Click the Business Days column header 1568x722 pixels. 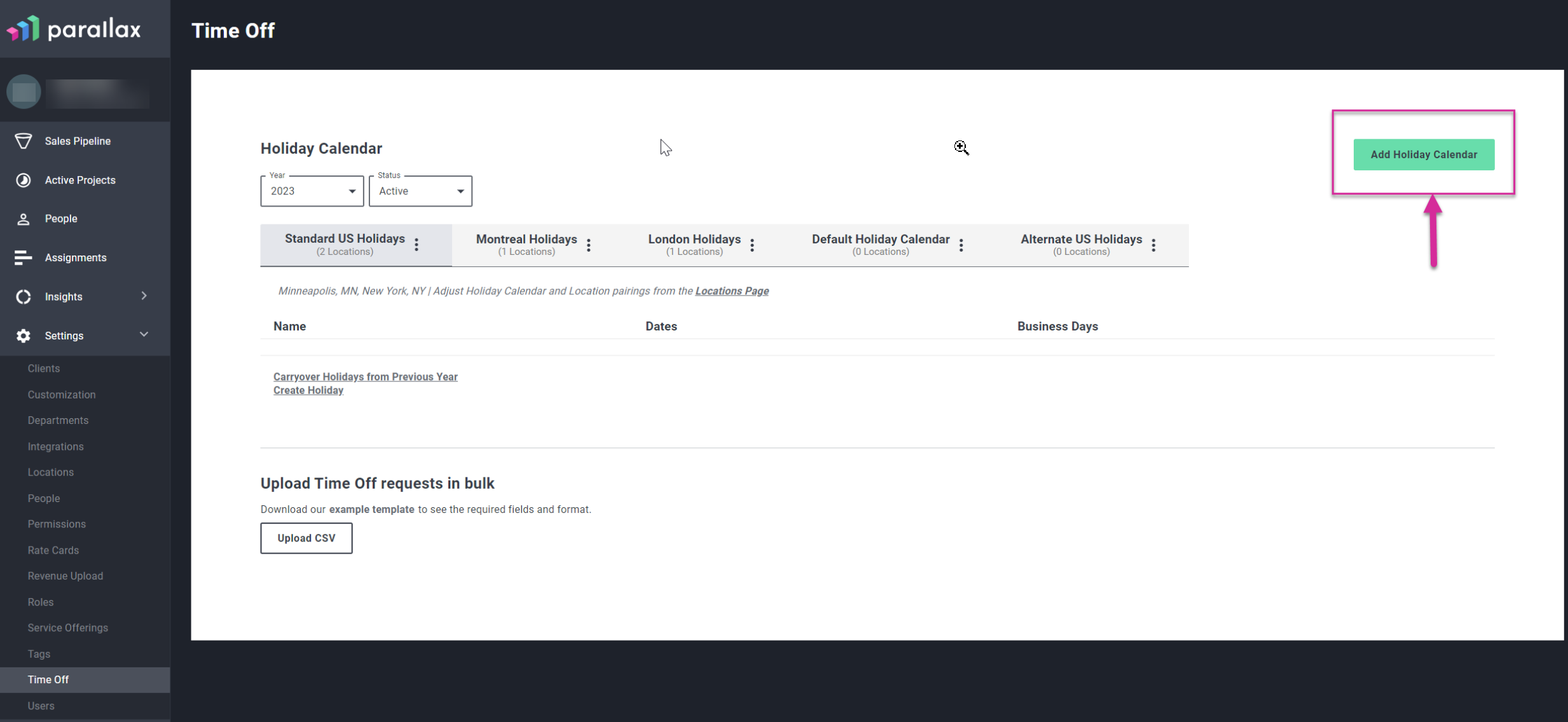click(1057, 327)
